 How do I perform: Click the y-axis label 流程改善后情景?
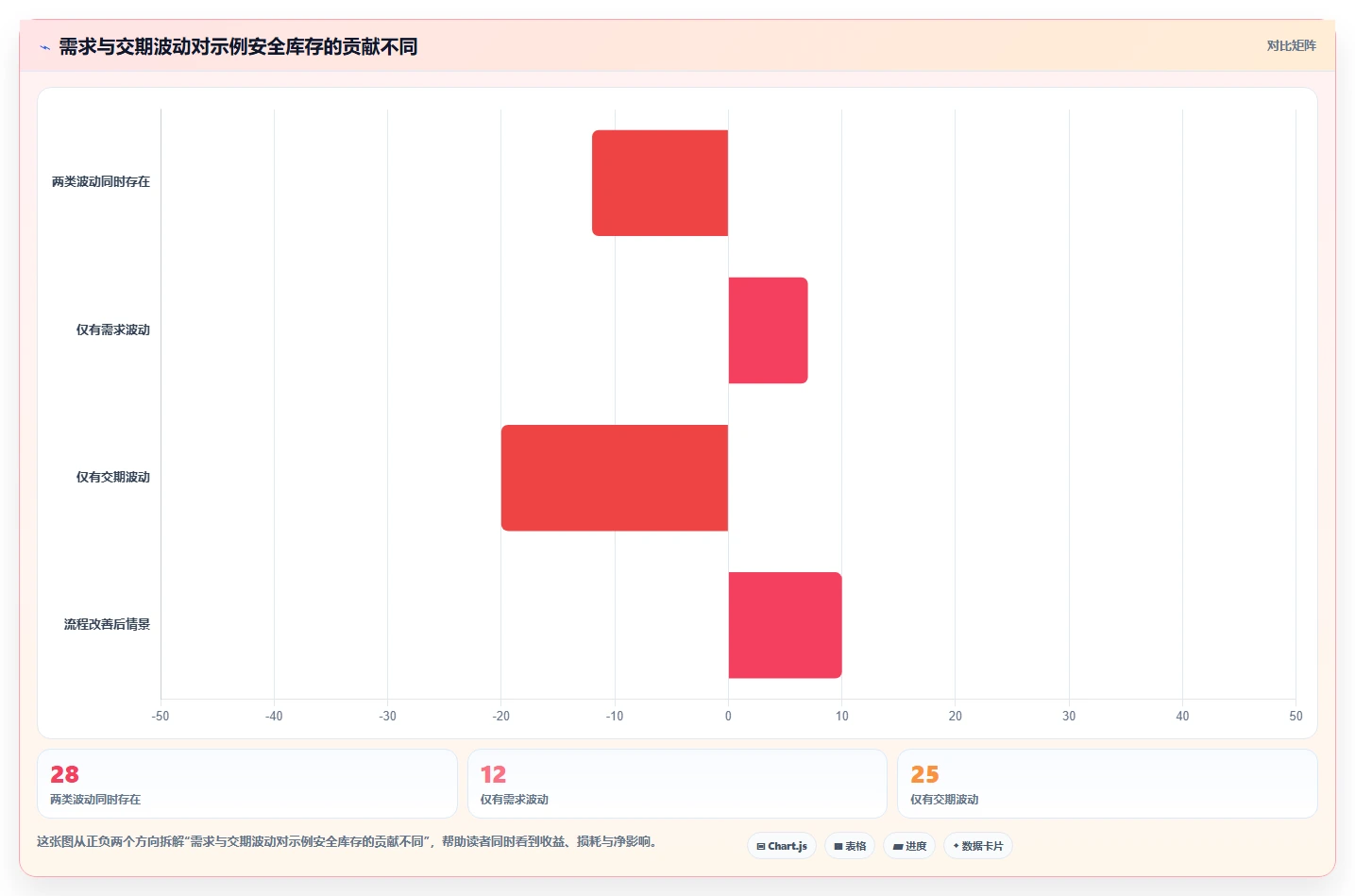[107, 625]
